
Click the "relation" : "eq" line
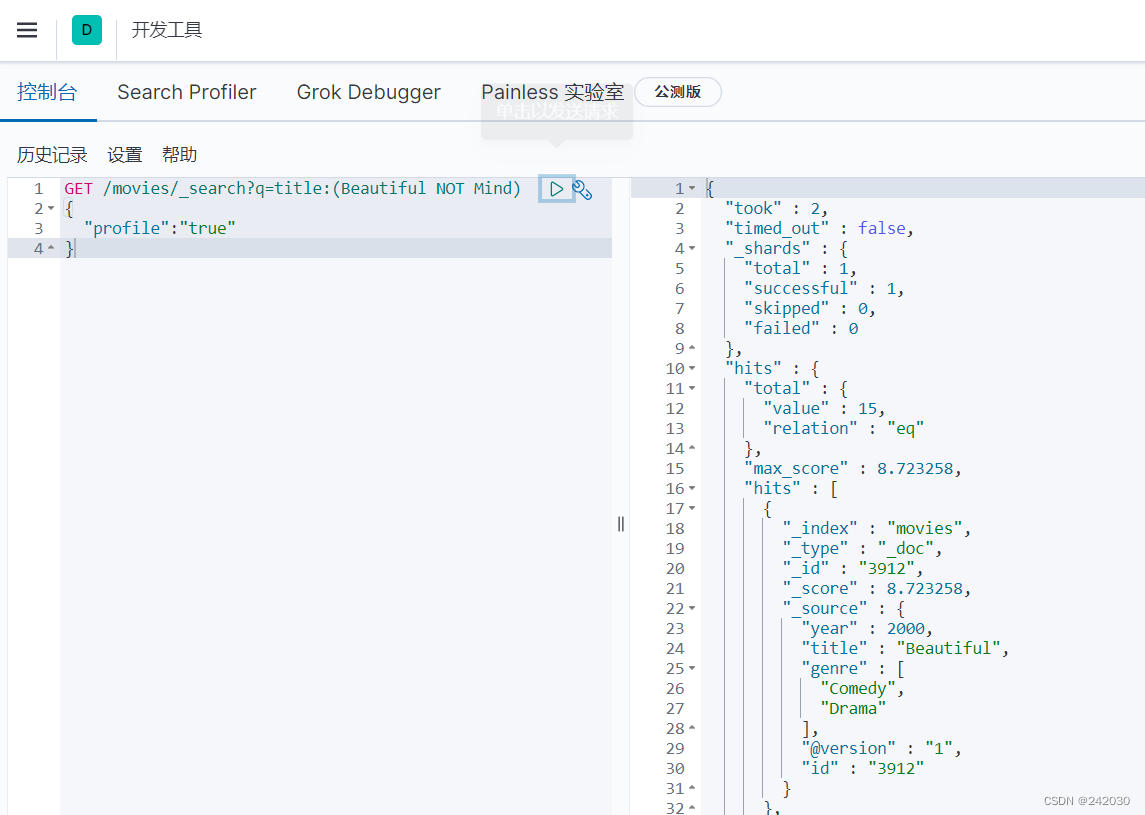[843, 429]
